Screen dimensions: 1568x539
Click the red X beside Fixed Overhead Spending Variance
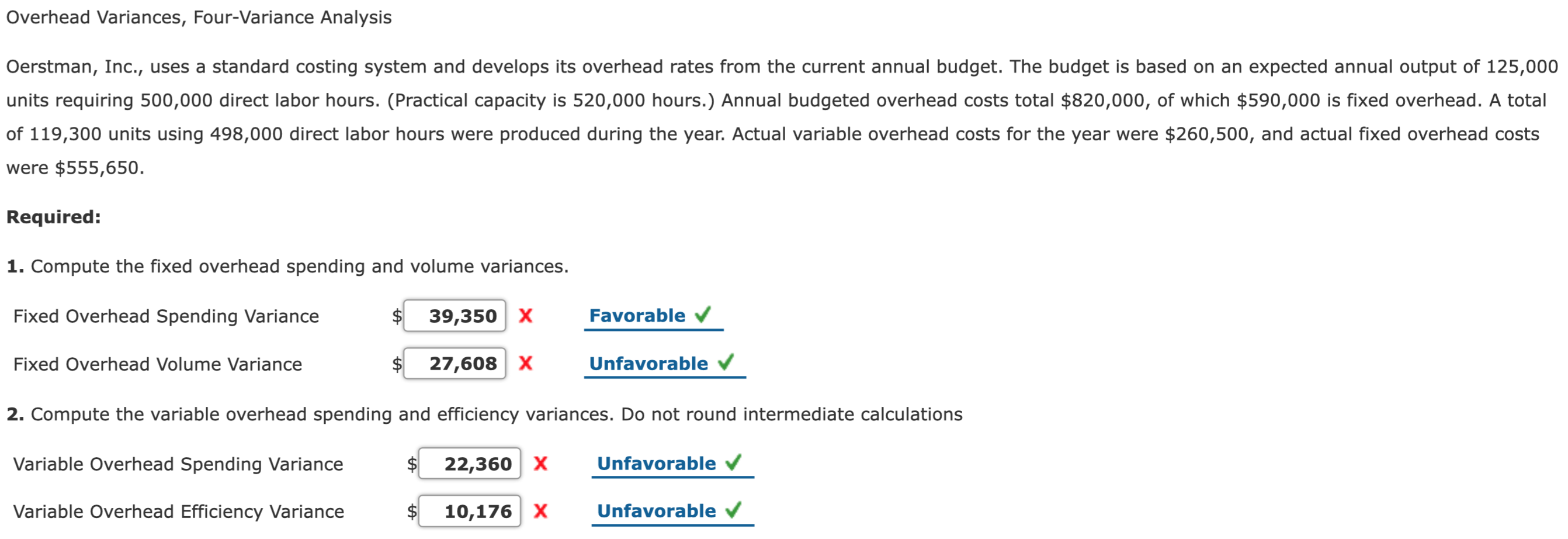(525, 316)
